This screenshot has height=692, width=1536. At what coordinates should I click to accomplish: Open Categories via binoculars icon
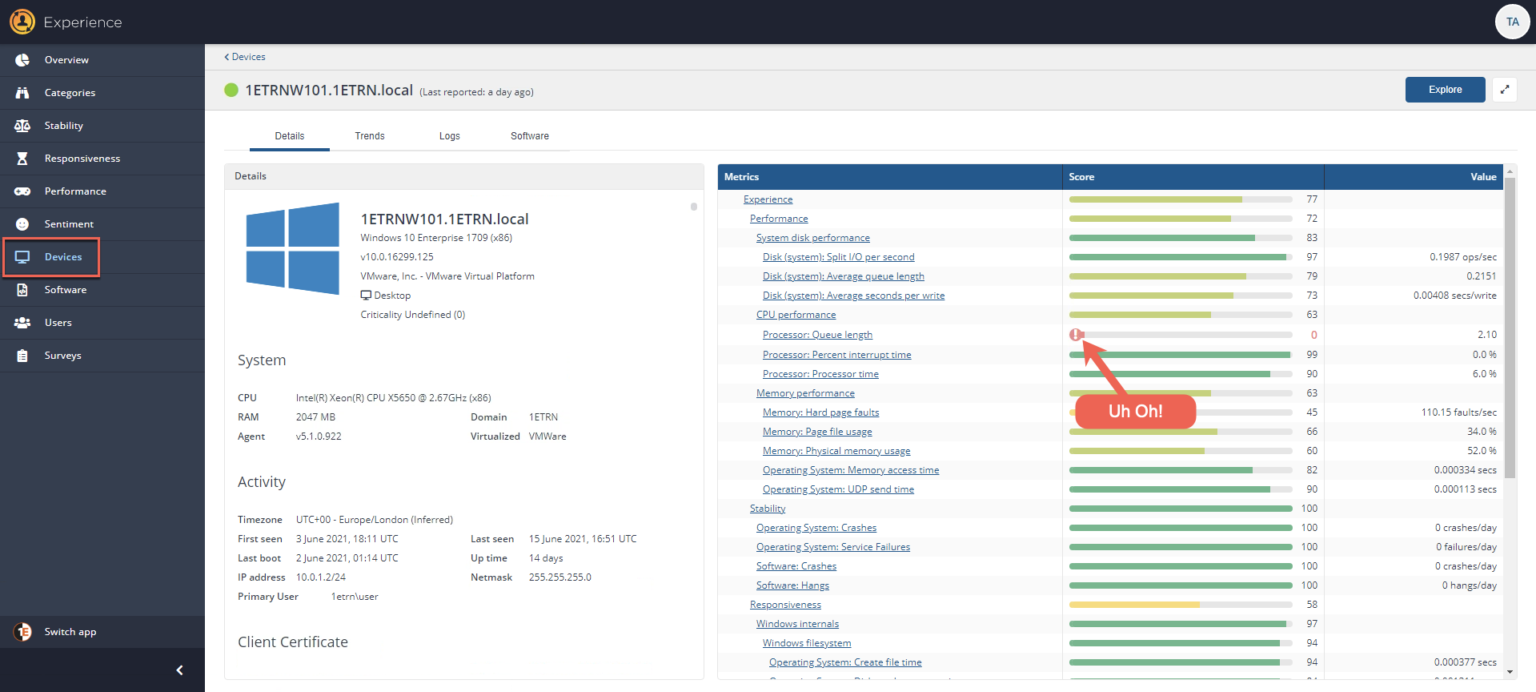click(22, 93)
